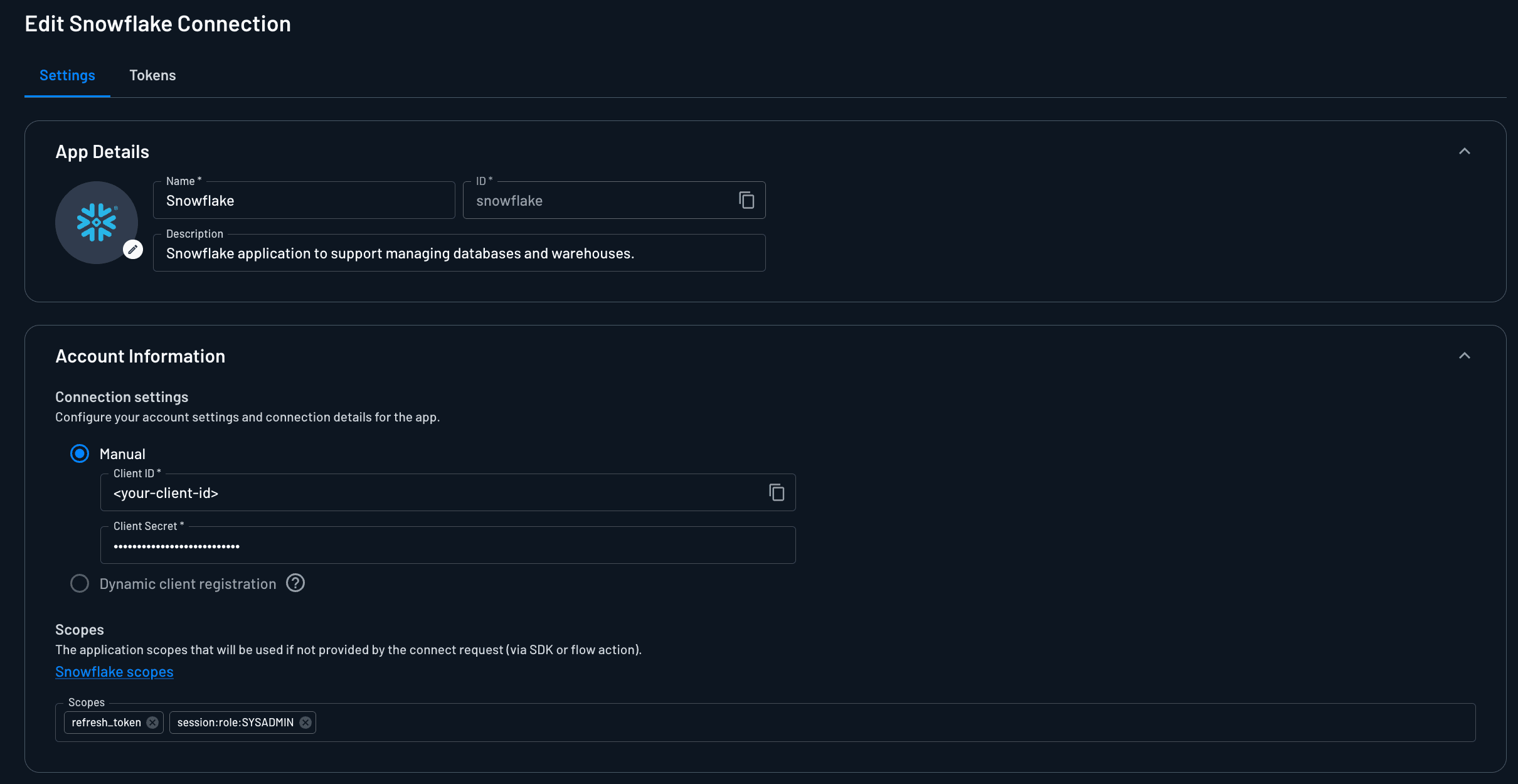Viewport: 1518px width, 784px height.
Task: Click the Snowflake logo thumbnail
Action: [97, 223]
